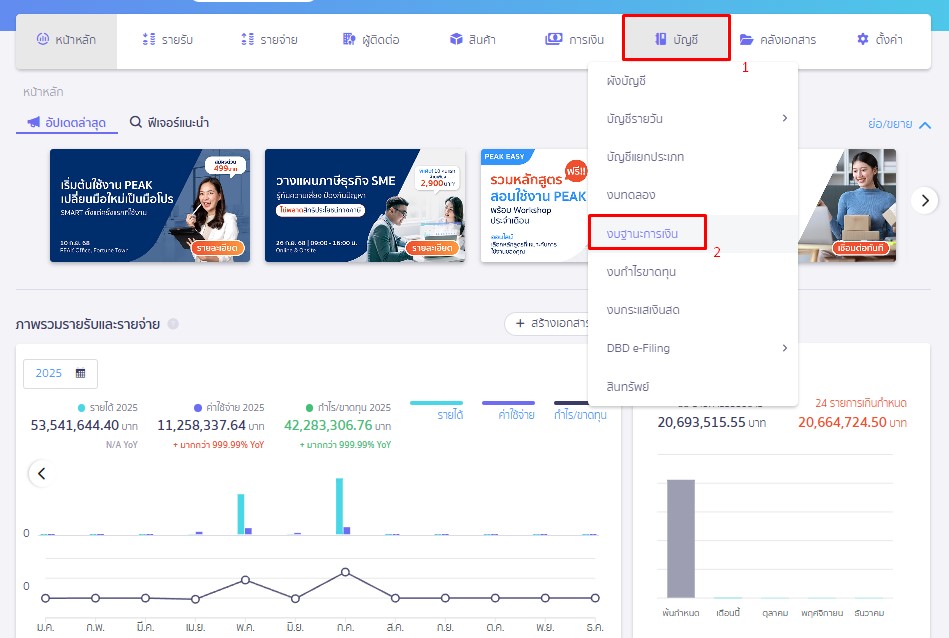The width and height of the screenshot is (949, 638).
Task: Open the หน้าหลัก home tab
Action: (66, 40)
